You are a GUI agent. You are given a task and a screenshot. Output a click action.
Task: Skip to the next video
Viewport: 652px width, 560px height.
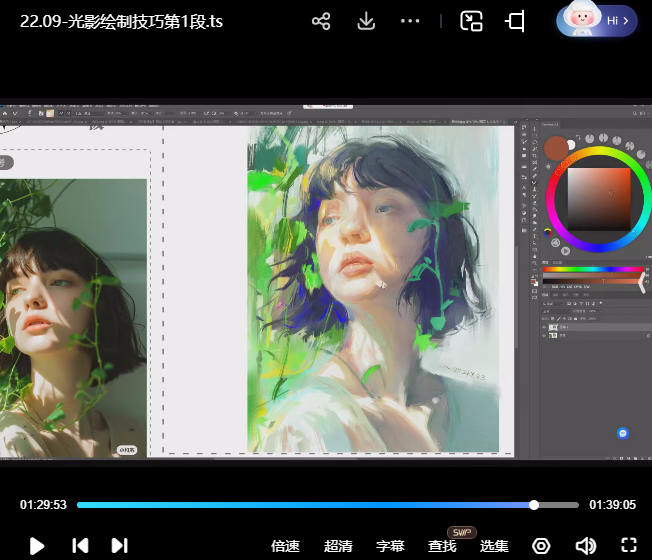119,545
